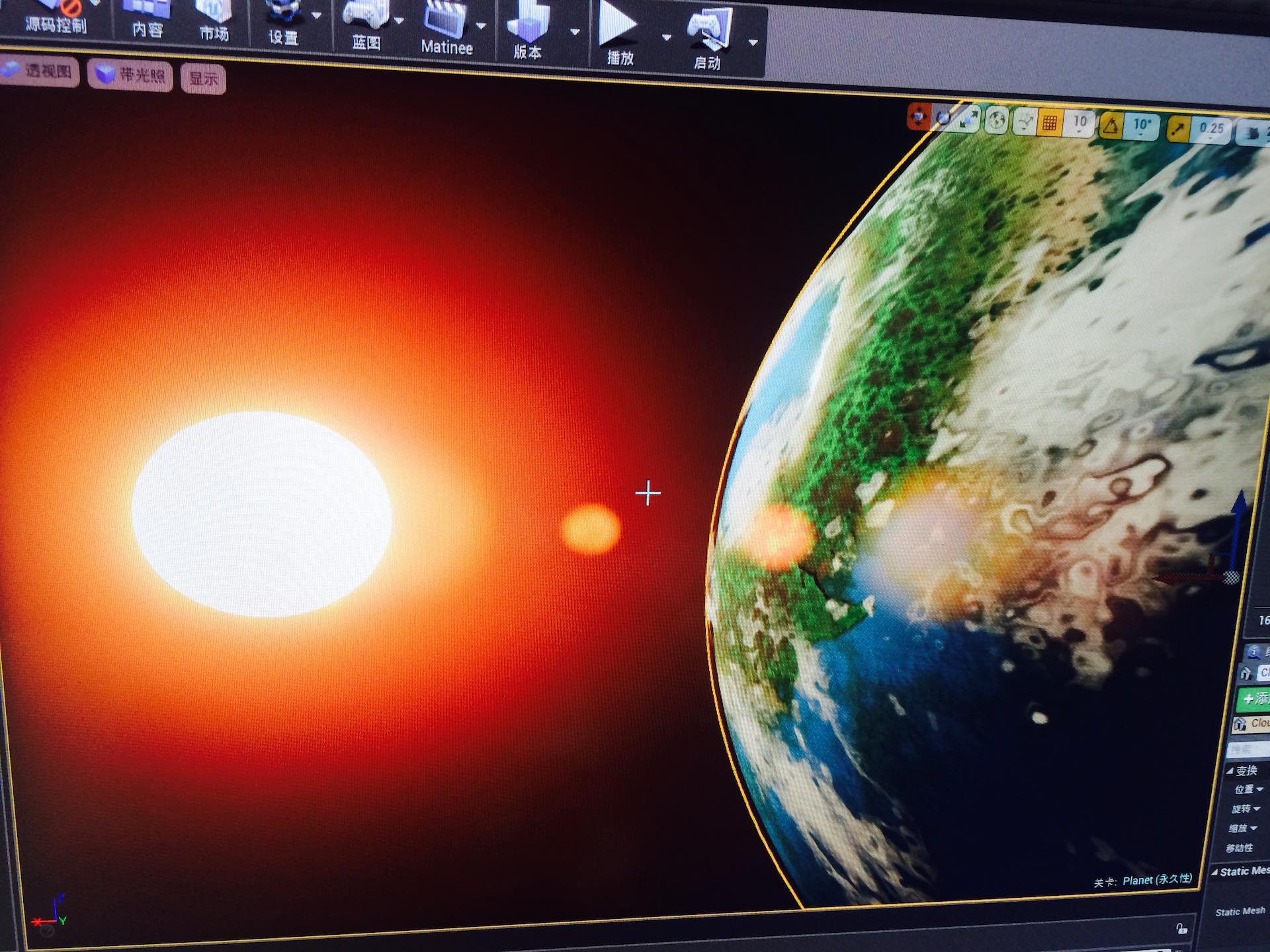The width and height of the screenshot is (1270, 952).
Task: Click the 启动 launch button
Action: 708,38
